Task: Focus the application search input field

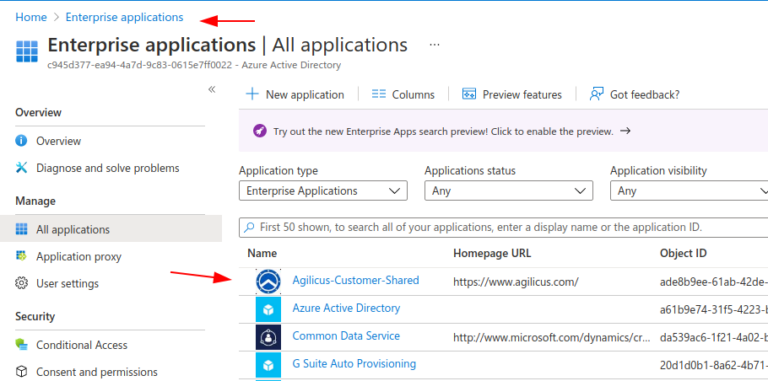Action: click(504, 228)
